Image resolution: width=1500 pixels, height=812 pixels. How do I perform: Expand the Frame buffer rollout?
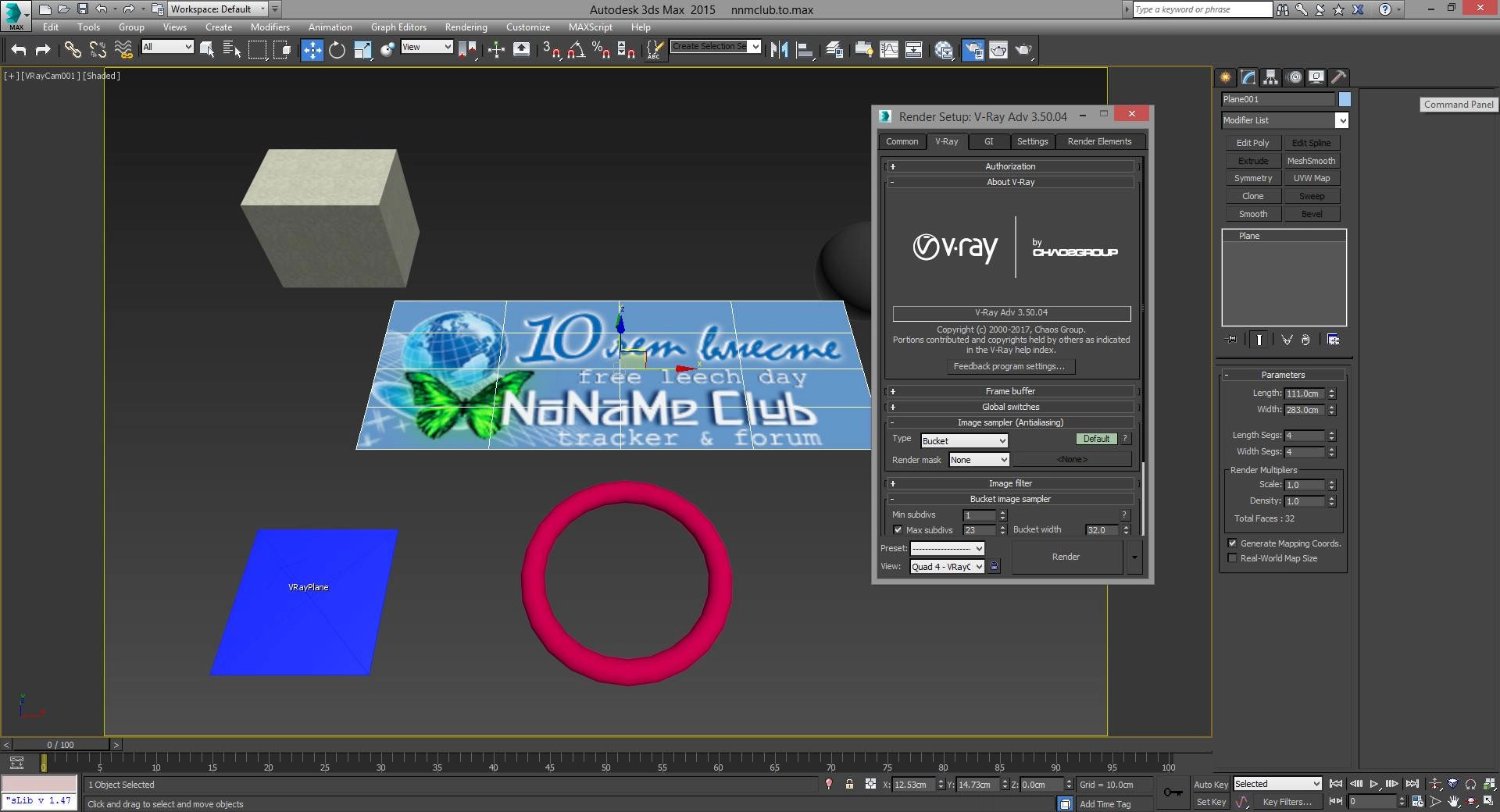[1010, 391]
